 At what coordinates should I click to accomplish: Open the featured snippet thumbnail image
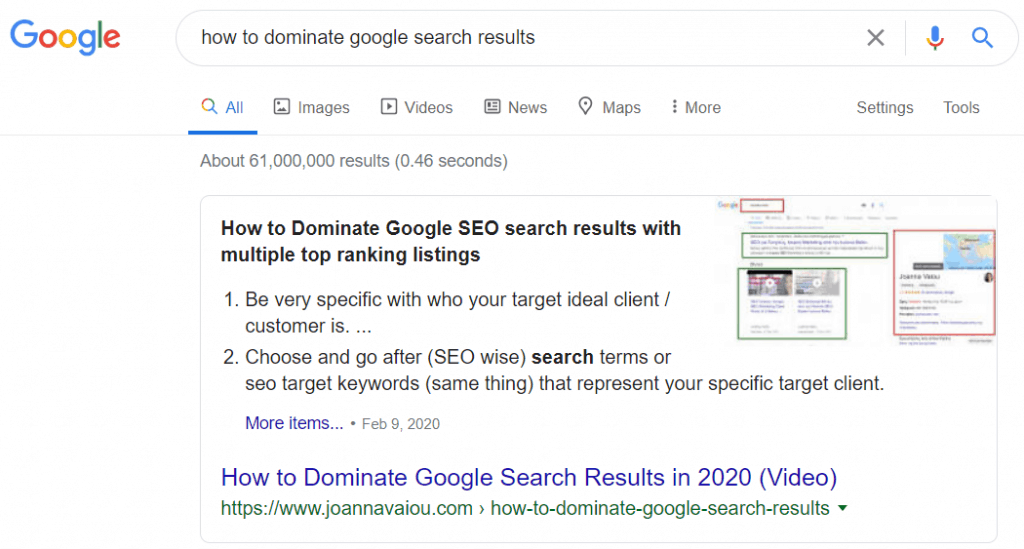click(x=856, y=270)
